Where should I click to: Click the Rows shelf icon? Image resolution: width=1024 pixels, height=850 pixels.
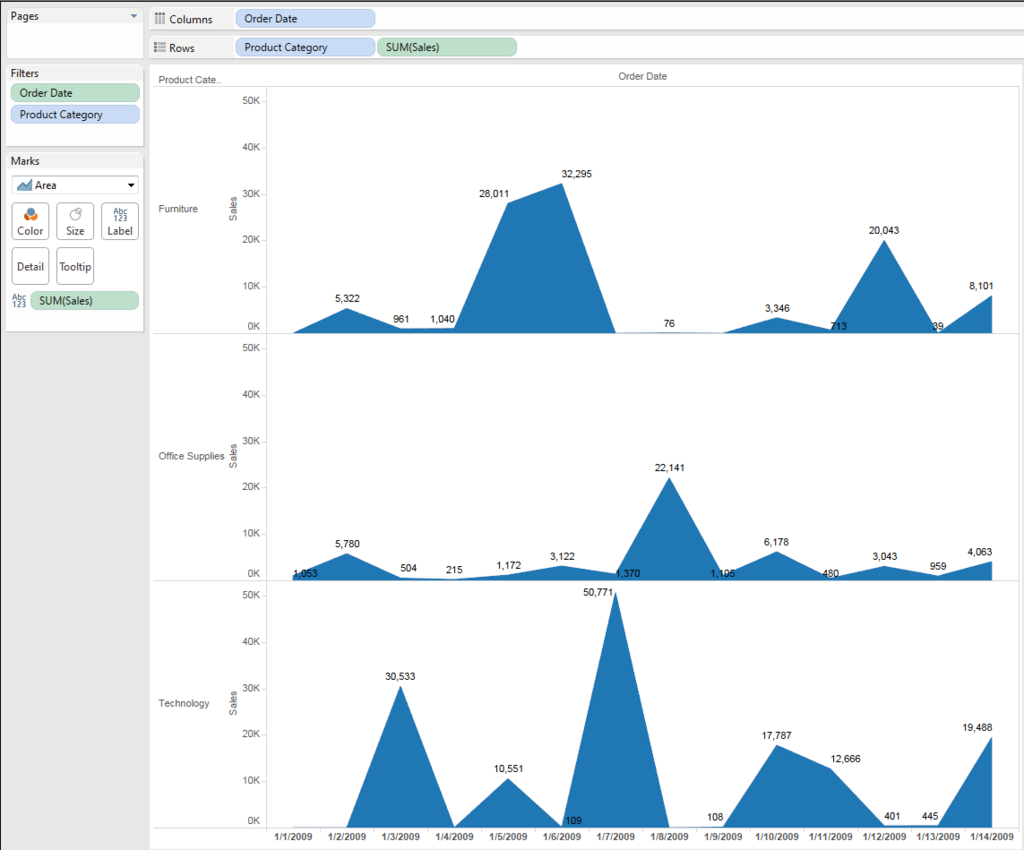coord(159,48)
